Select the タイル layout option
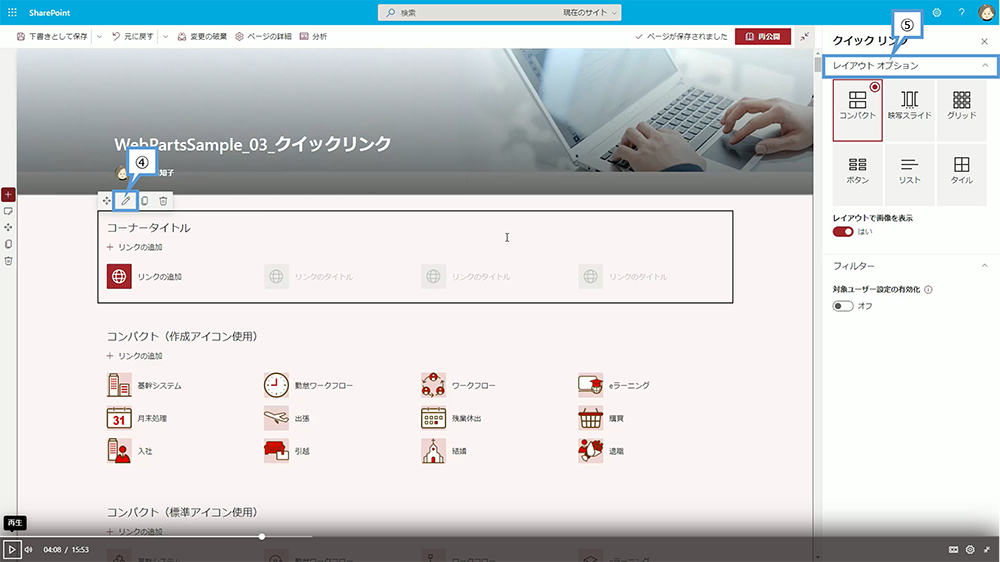This screenshot has width=1000, height=562. (961, 174)
